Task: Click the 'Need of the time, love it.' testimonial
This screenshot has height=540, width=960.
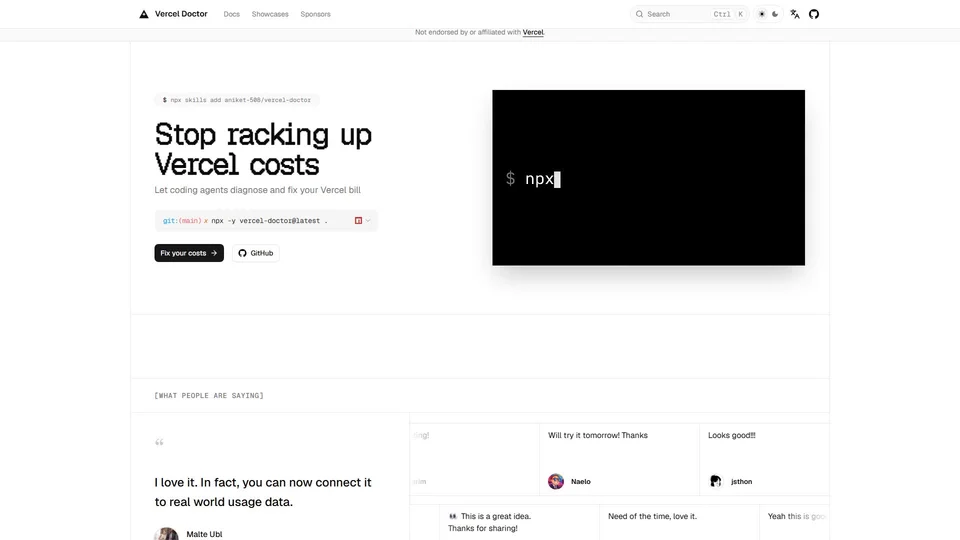Action: [x=652, y=516]
